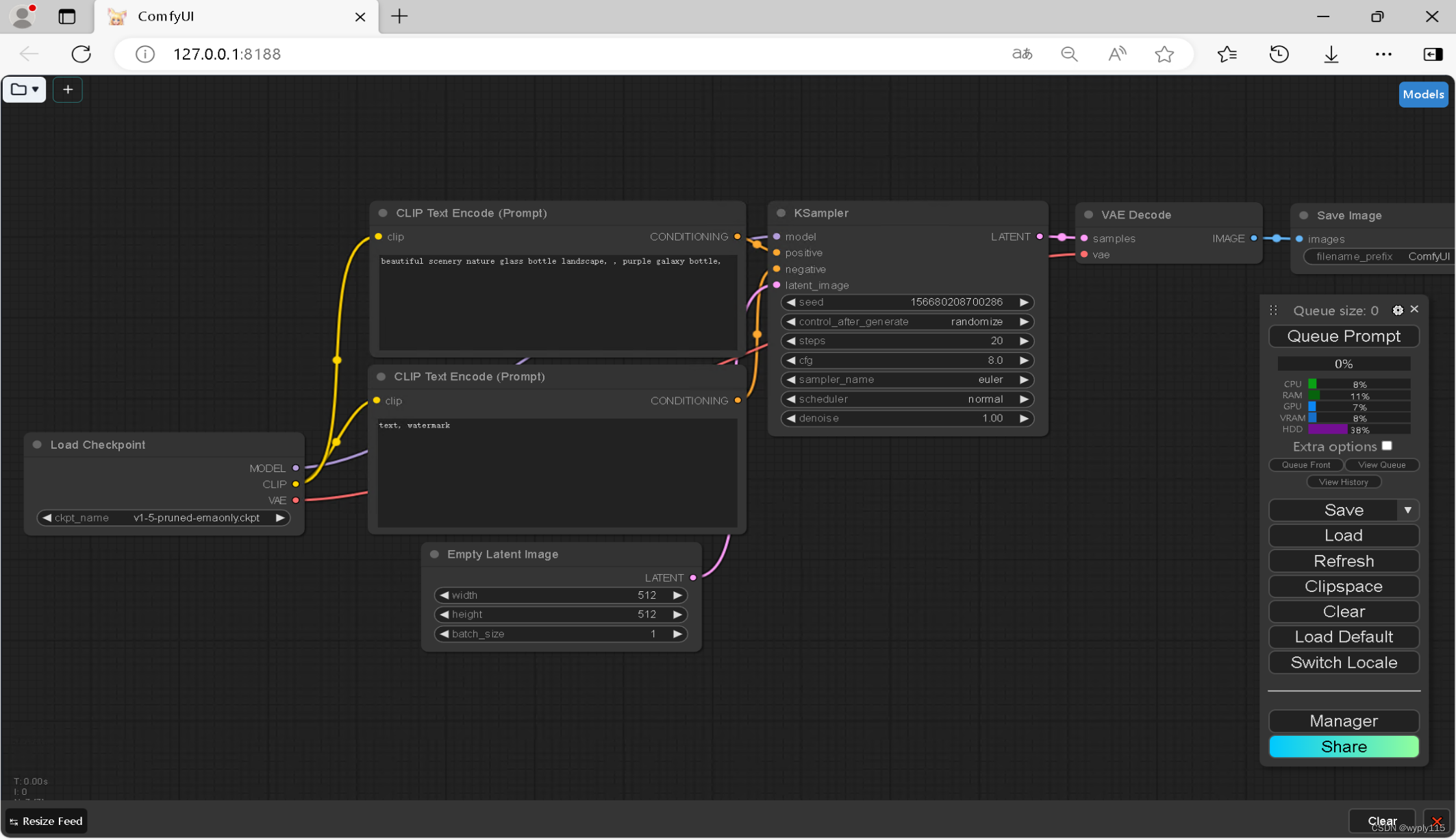The image size is (1456, 840).
Task: Close the ComfyUI tab
Action: pyautogui.click(x=360, y=16)
